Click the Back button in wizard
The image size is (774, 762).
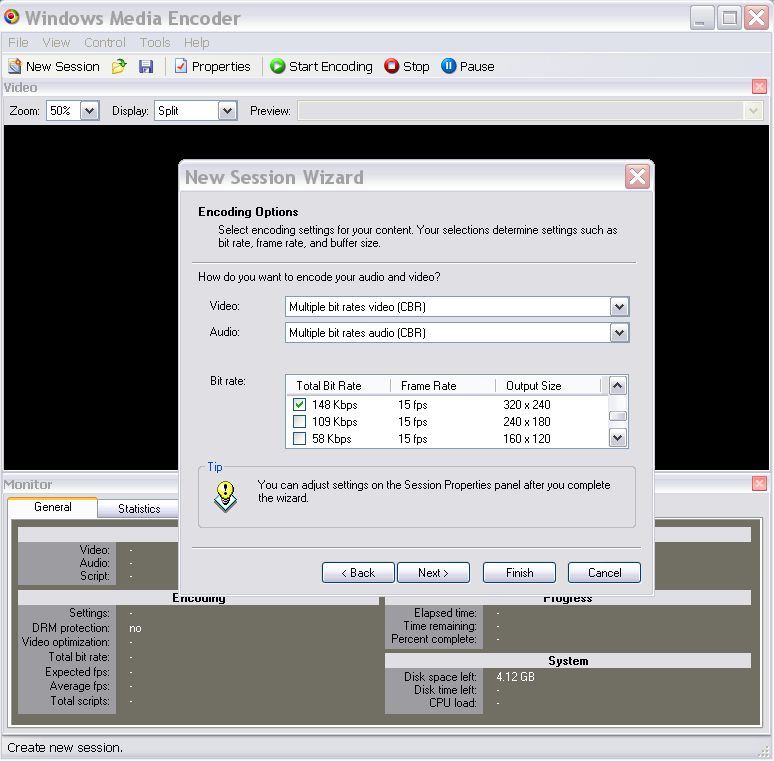(358, 572)
